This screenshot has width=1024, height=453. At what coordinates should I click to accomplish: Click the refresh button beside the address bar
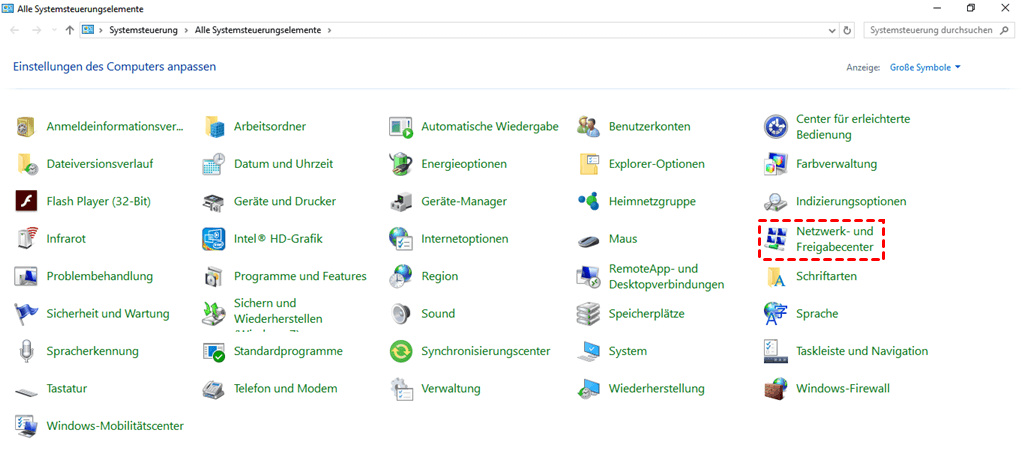pos(848,30)
